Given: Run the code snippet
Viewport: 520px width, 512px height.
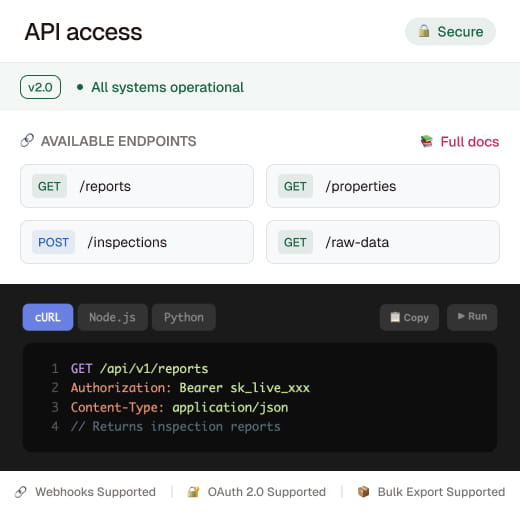Looking at the screenshot, I should [472, 317].
